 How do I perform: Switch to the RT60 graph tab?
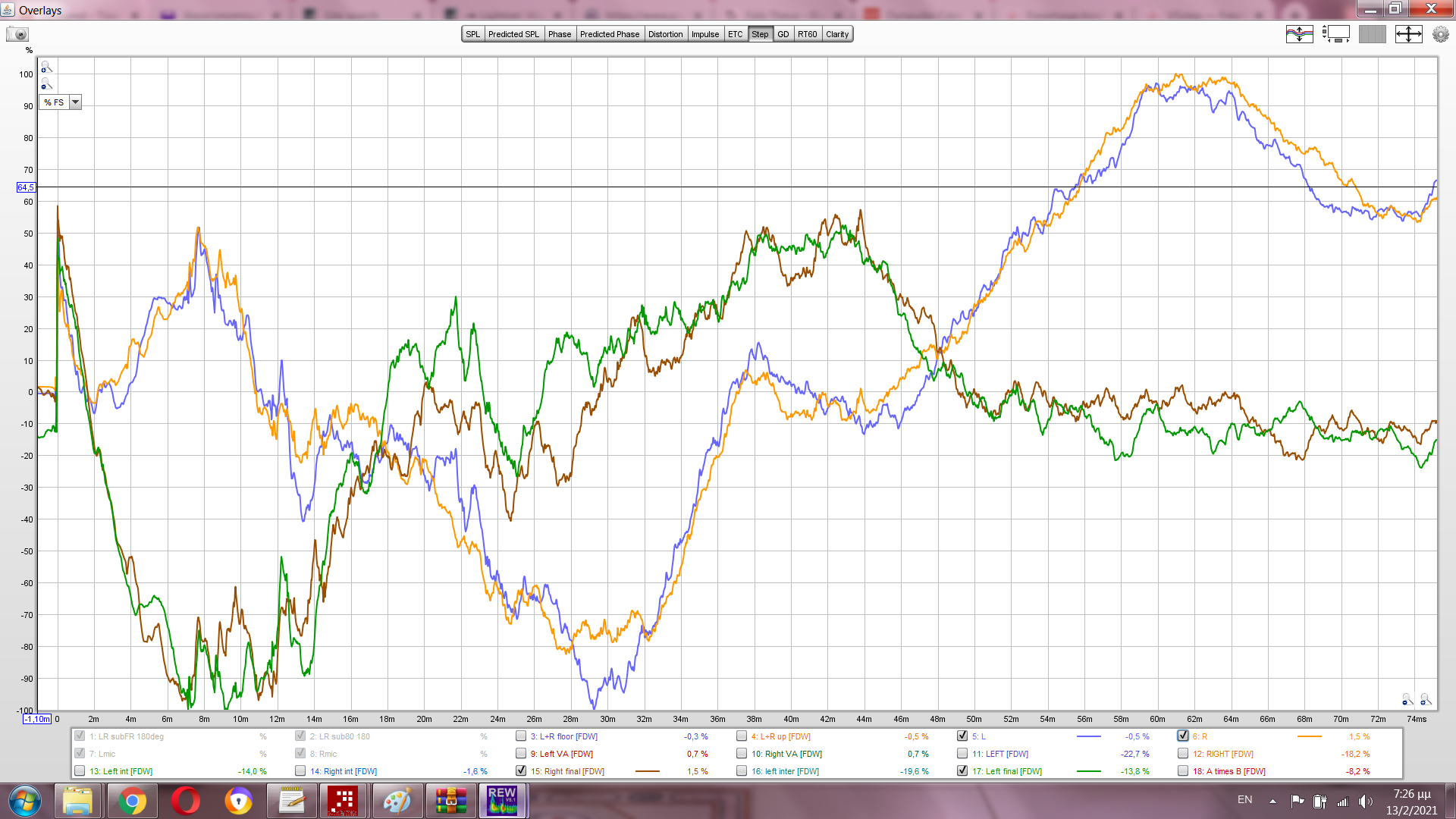[x=807, y=34]
